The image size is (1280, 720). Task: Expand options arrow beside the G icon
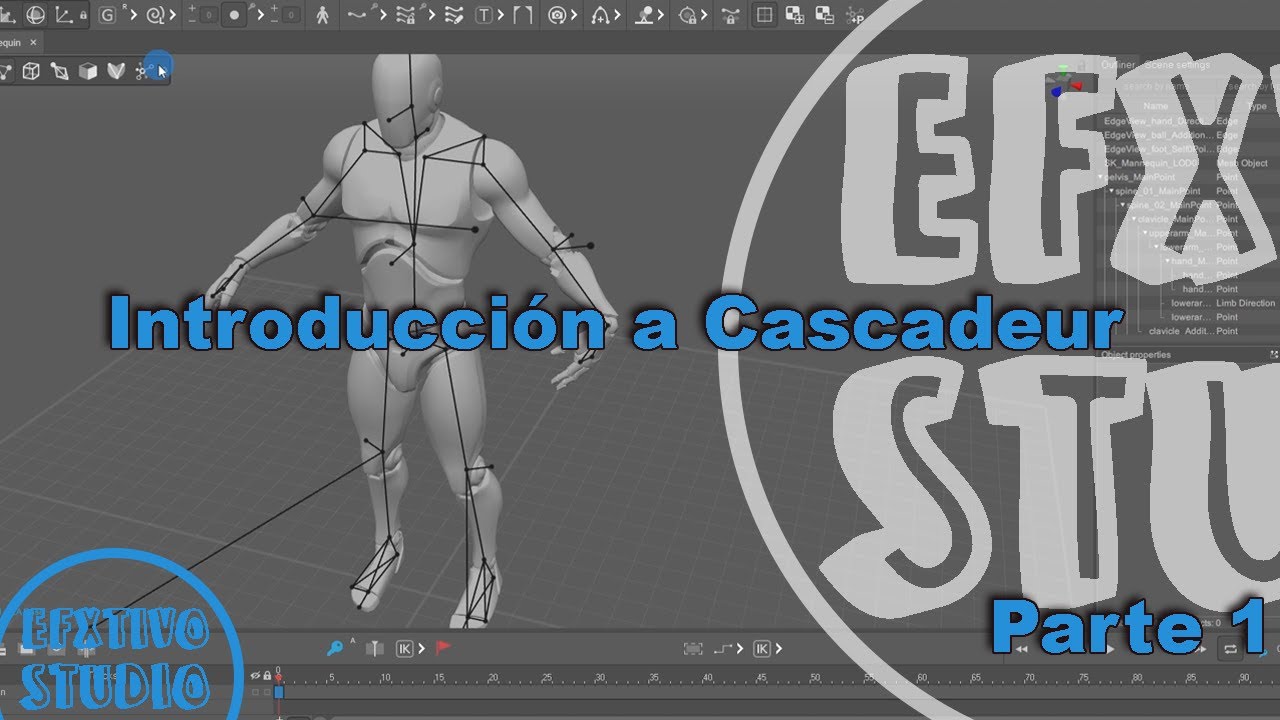(134, 15)
